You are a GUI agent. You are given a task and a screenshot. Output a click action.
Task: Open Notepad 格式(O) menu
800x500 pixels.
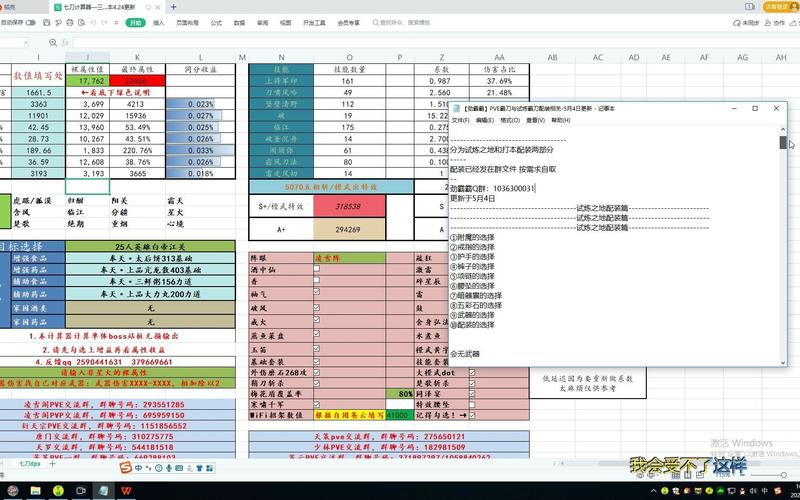click(x=510, y=120)
